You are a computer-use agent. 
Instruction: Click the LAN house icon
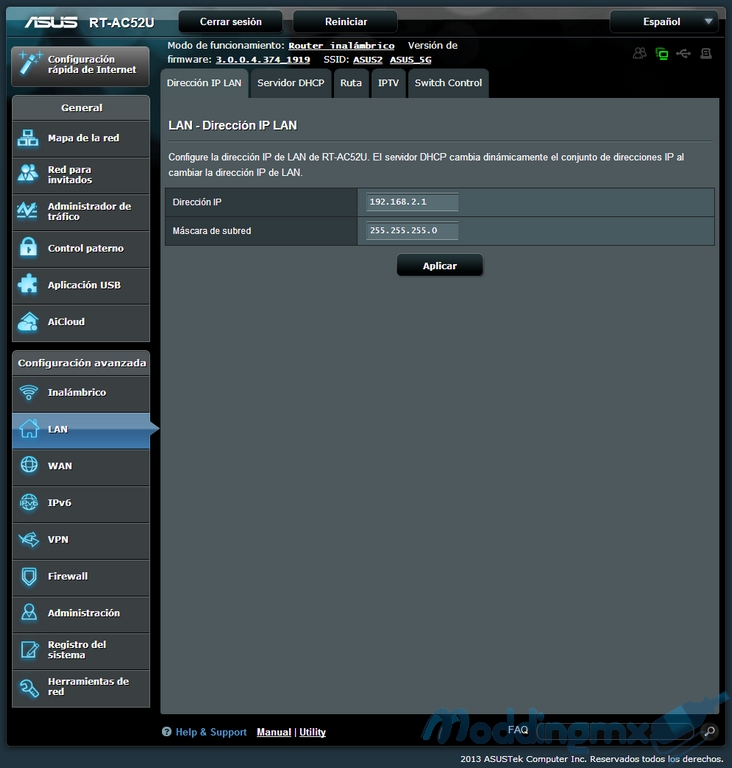tap(29, 429)
